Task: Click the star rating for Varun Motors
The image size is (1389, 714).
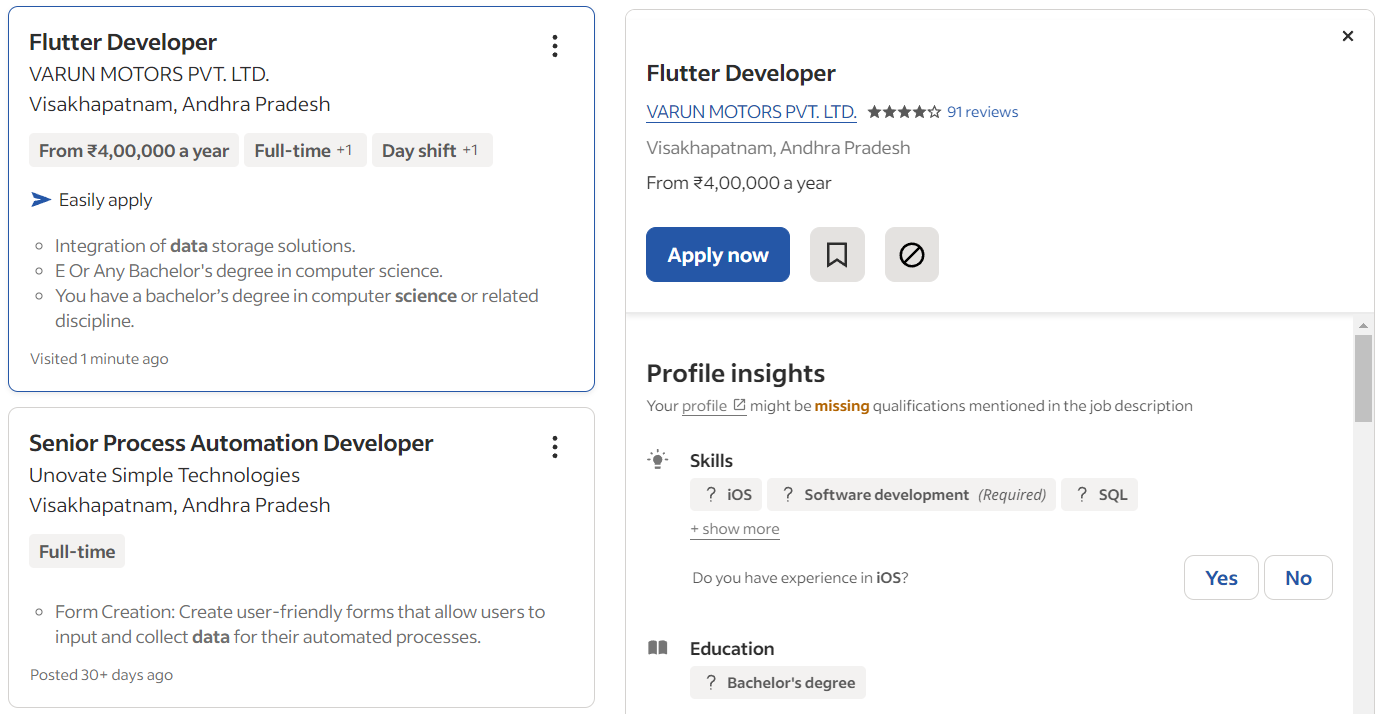Action: click(x=904, y=112)
